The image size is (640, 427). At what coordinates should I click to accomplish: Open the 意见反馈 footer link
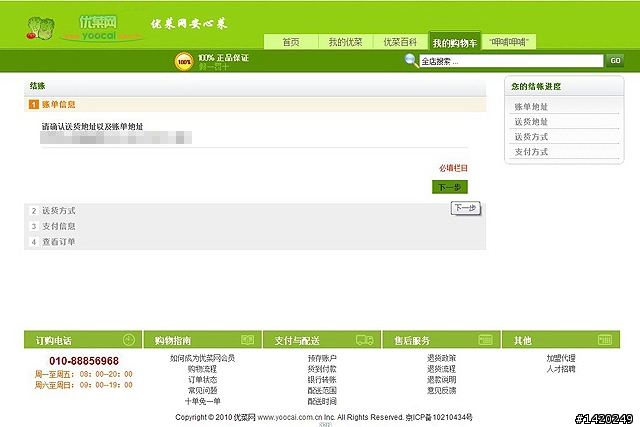point(441,390)
